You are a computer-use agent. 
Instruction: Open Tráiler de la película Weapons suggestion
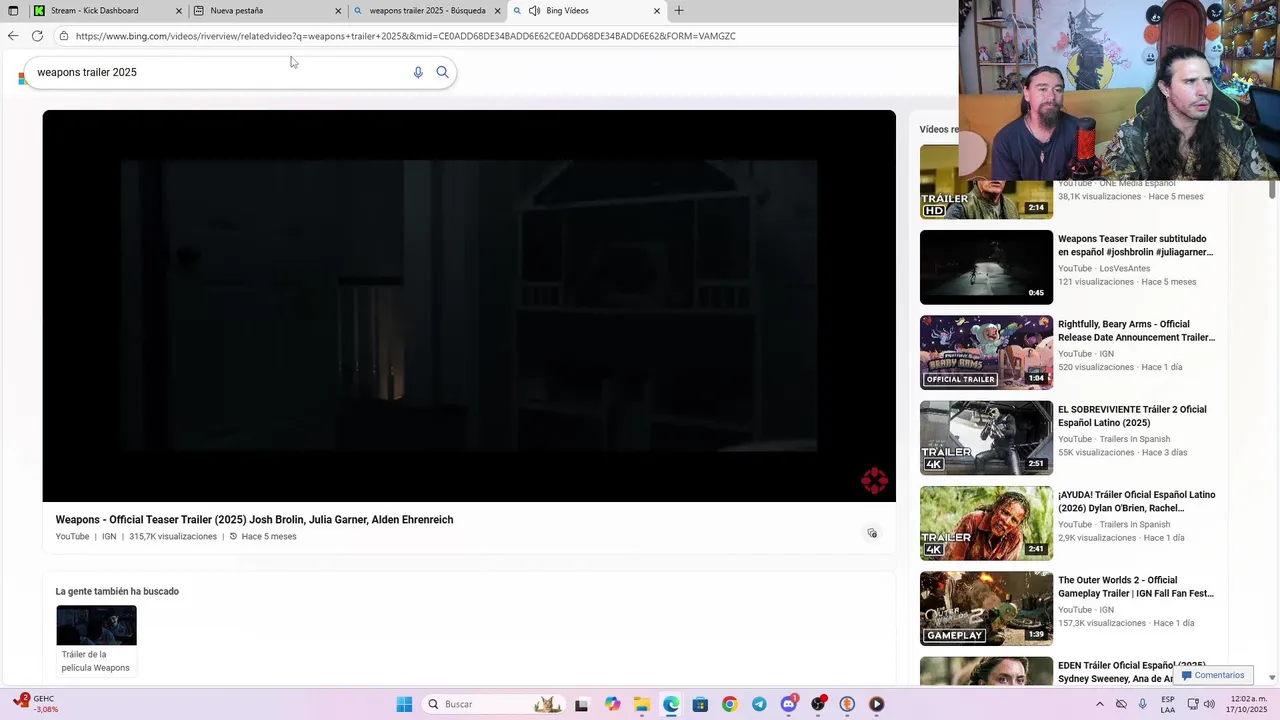coord(96,641)
